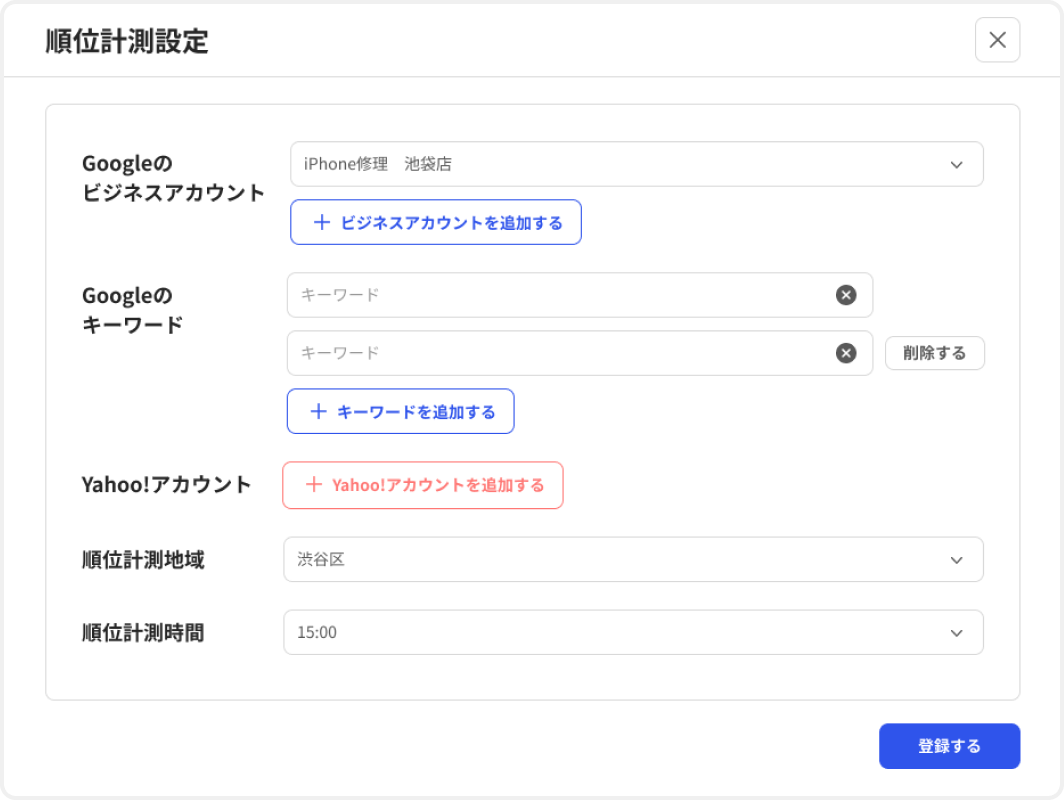Close the 順位計測設定 dialog

click(997, 40)
